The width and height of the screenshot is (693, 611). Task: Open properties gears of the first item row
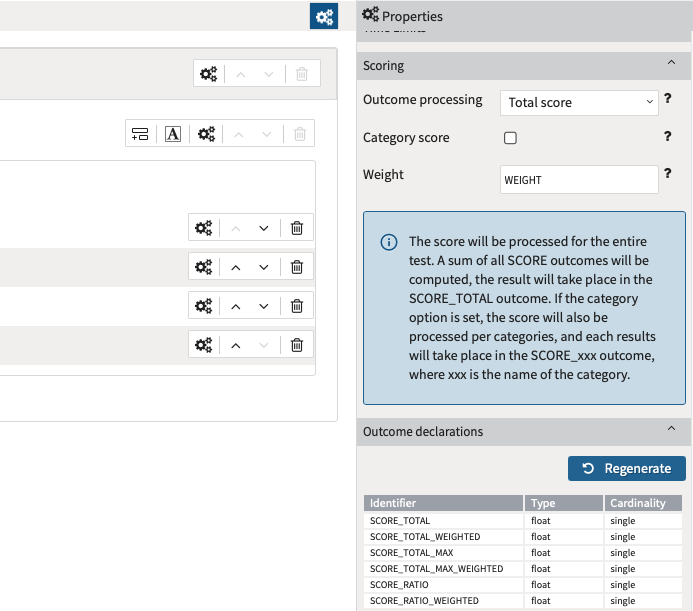[204, 228]
